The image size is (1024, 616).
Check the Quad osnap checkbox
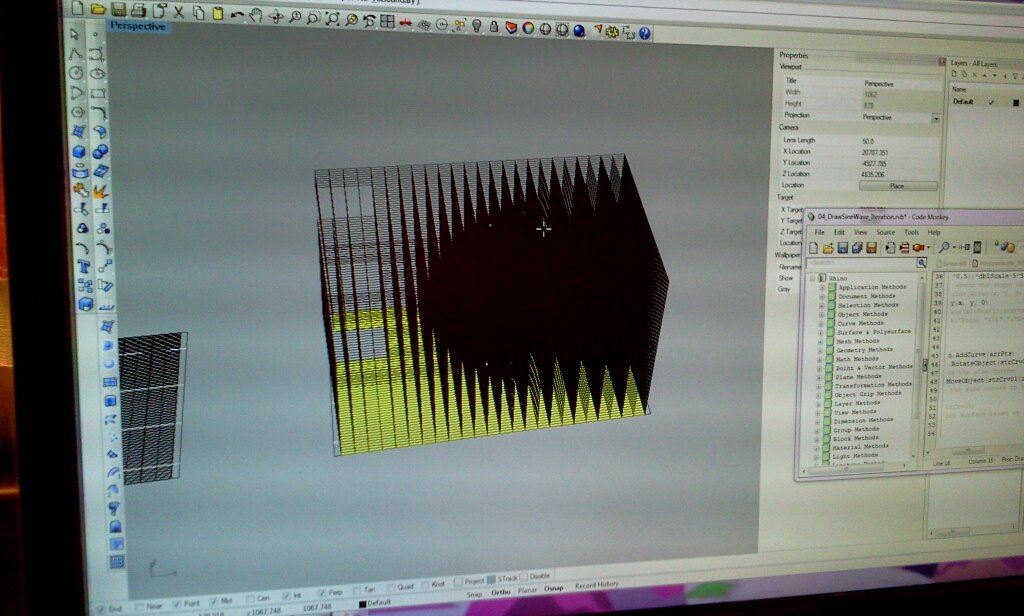[393, 589]
